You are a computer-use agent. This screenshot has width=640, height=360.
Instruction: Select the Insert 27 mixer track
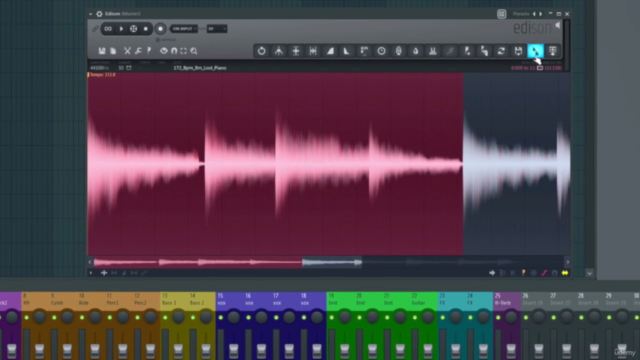[x=561, y=303]
